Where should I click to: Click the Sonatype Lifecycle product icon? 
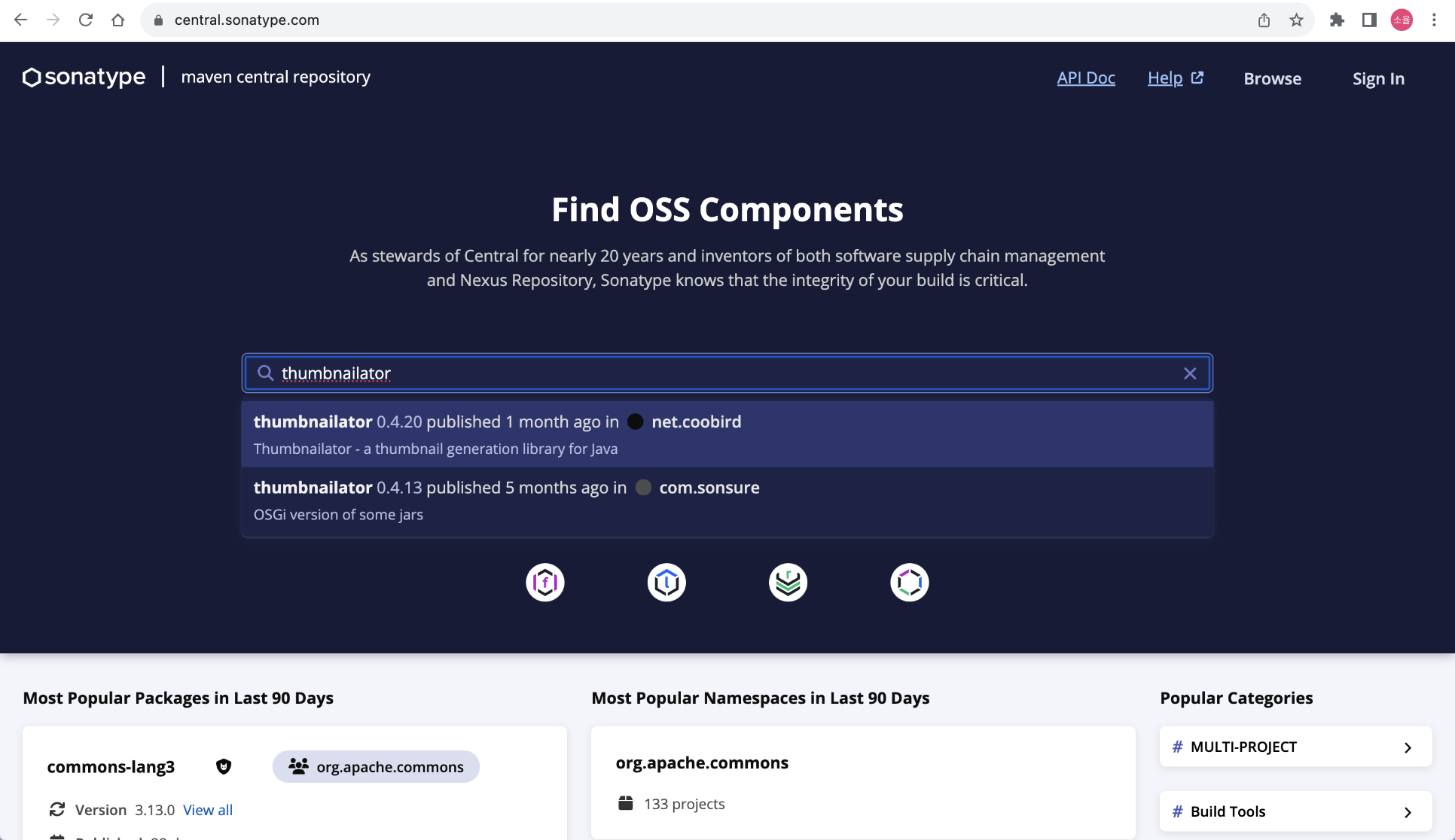[x=666, y=582]
